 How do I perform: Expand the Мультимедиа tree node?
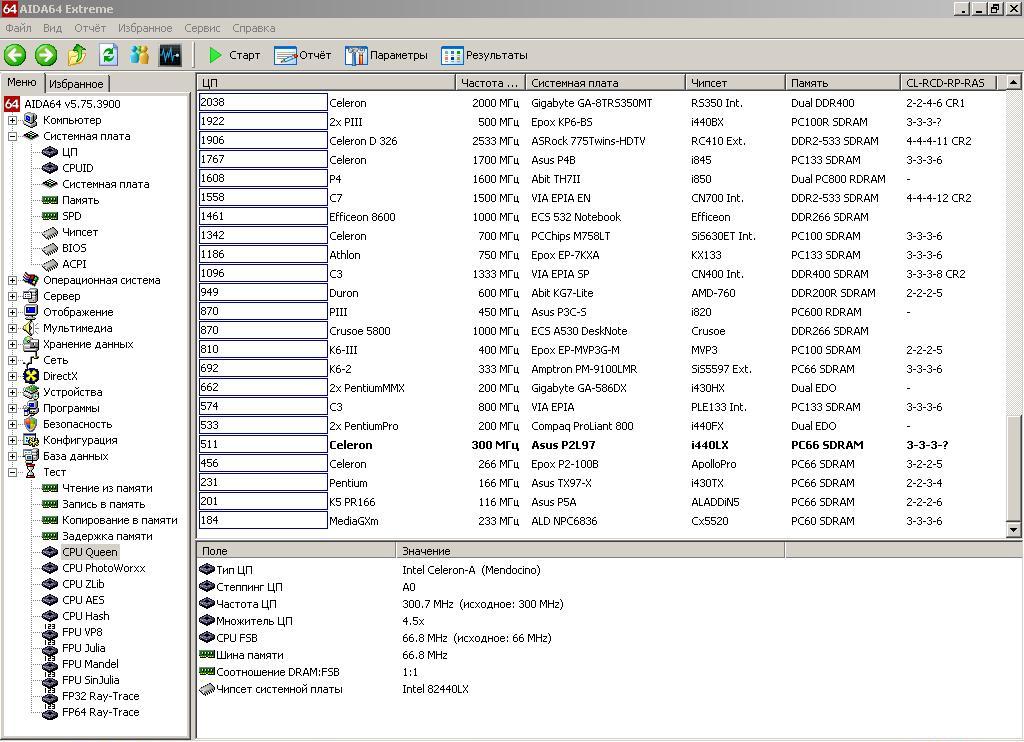[x=12, y=328]
